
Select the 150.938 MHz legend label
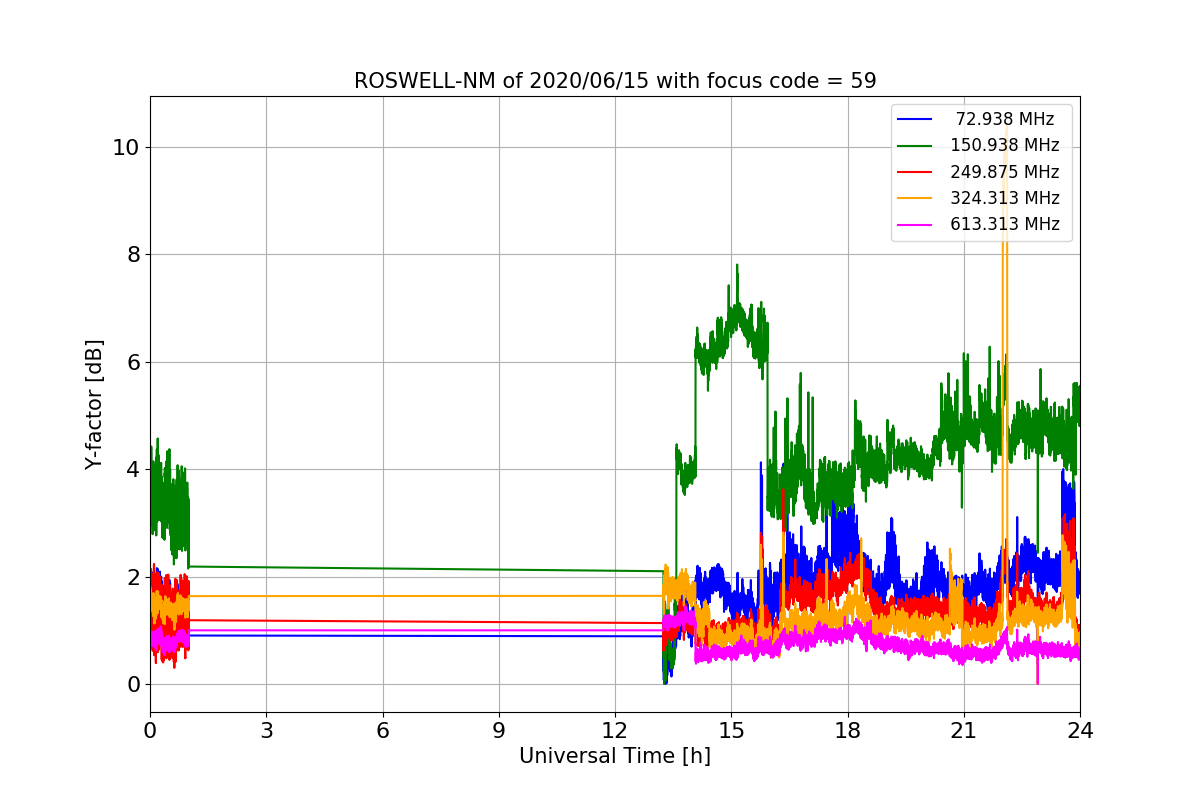(x=1005, y=145)
